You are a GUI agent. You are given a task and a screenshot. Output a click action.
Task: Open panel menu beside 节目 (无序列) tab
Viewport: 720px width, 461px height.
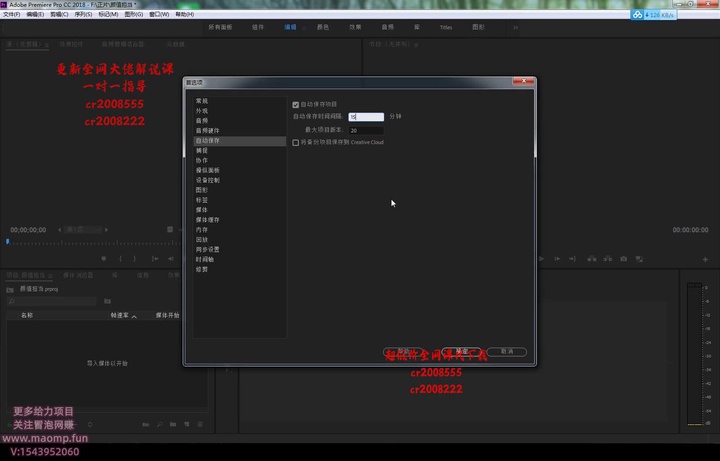point(416,45)
